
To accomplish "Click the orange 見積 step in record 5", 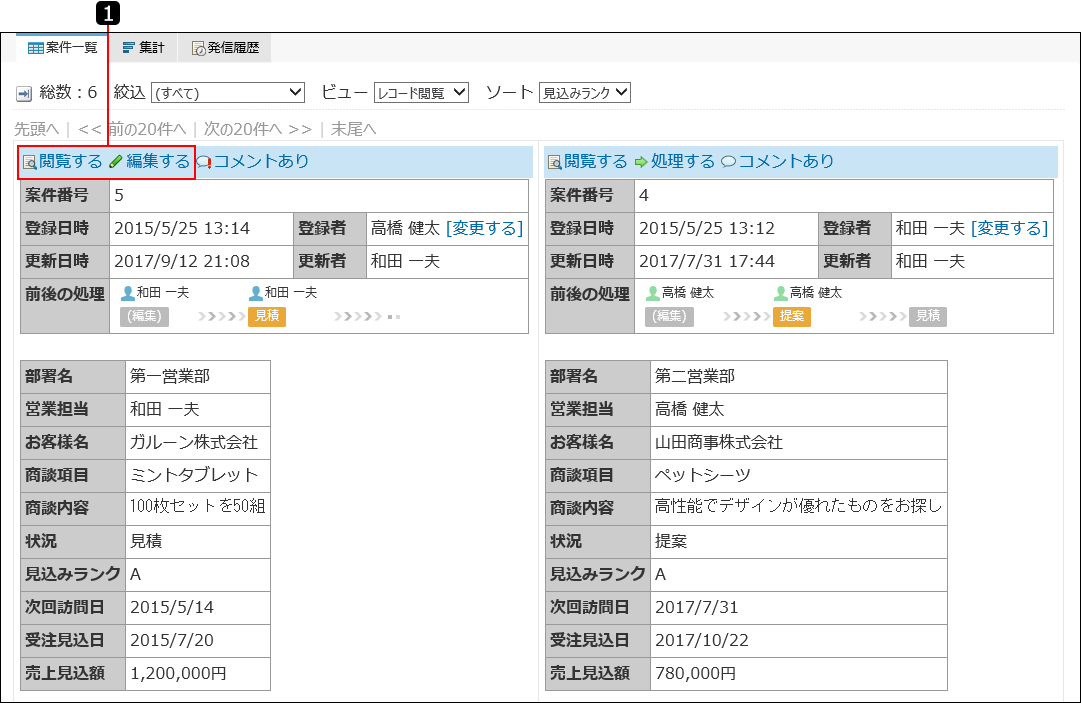I will pos(267,316).
